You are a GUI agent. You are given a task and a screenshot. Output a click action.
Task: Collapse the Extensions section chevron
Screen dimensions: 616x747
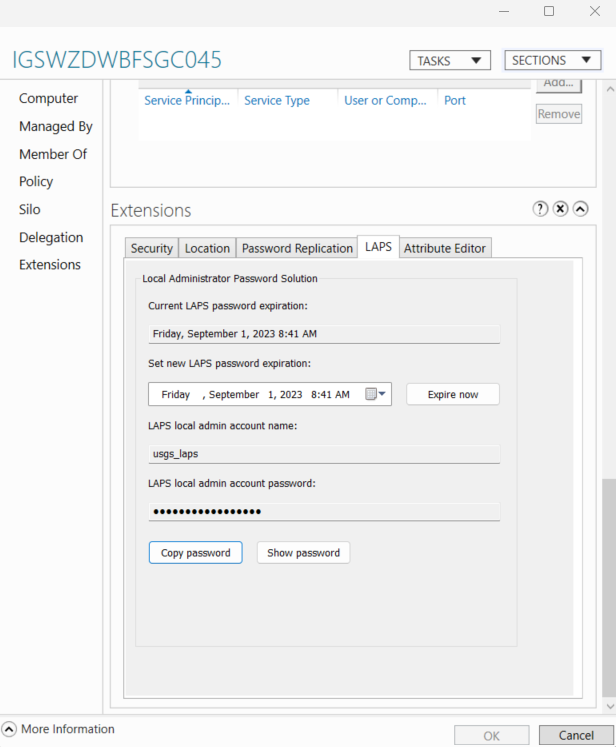click(580, 209)
